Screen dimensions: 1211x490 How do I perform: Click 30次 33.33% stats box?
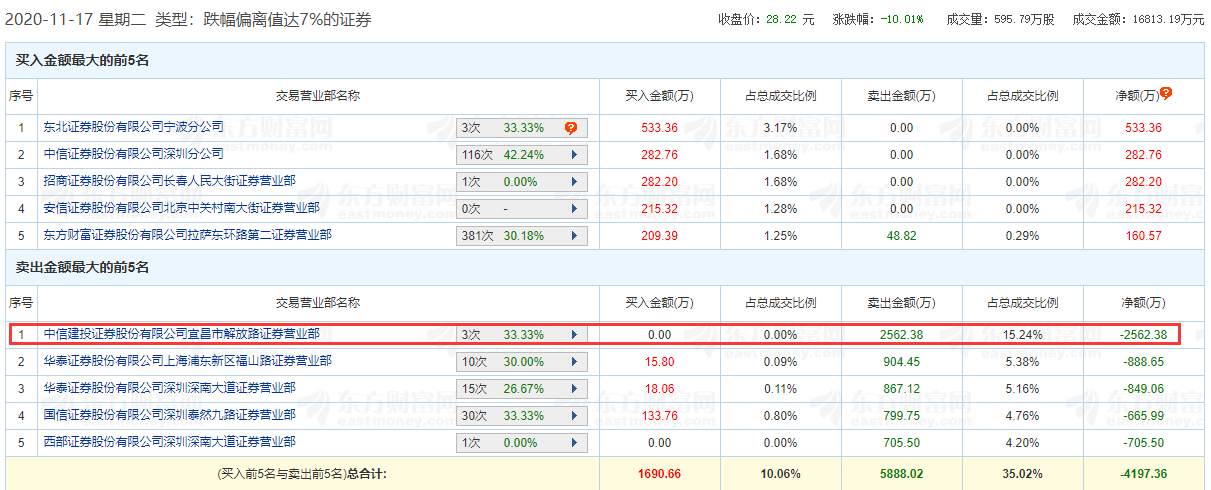tap(522, 416)
